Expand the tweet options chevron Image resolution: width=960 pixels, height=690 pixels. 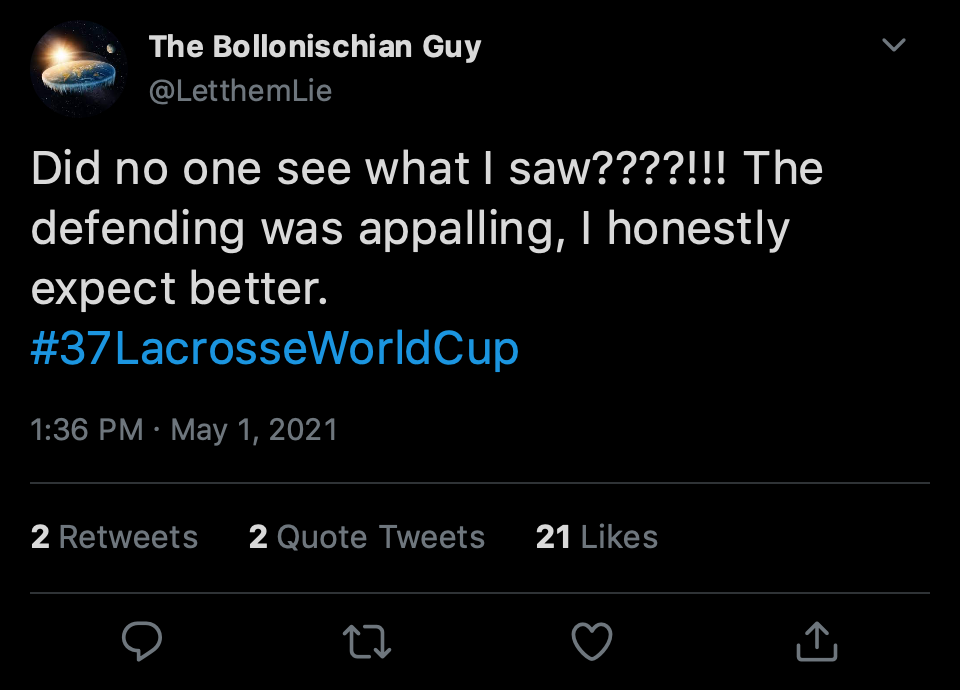tap(892, 46)
